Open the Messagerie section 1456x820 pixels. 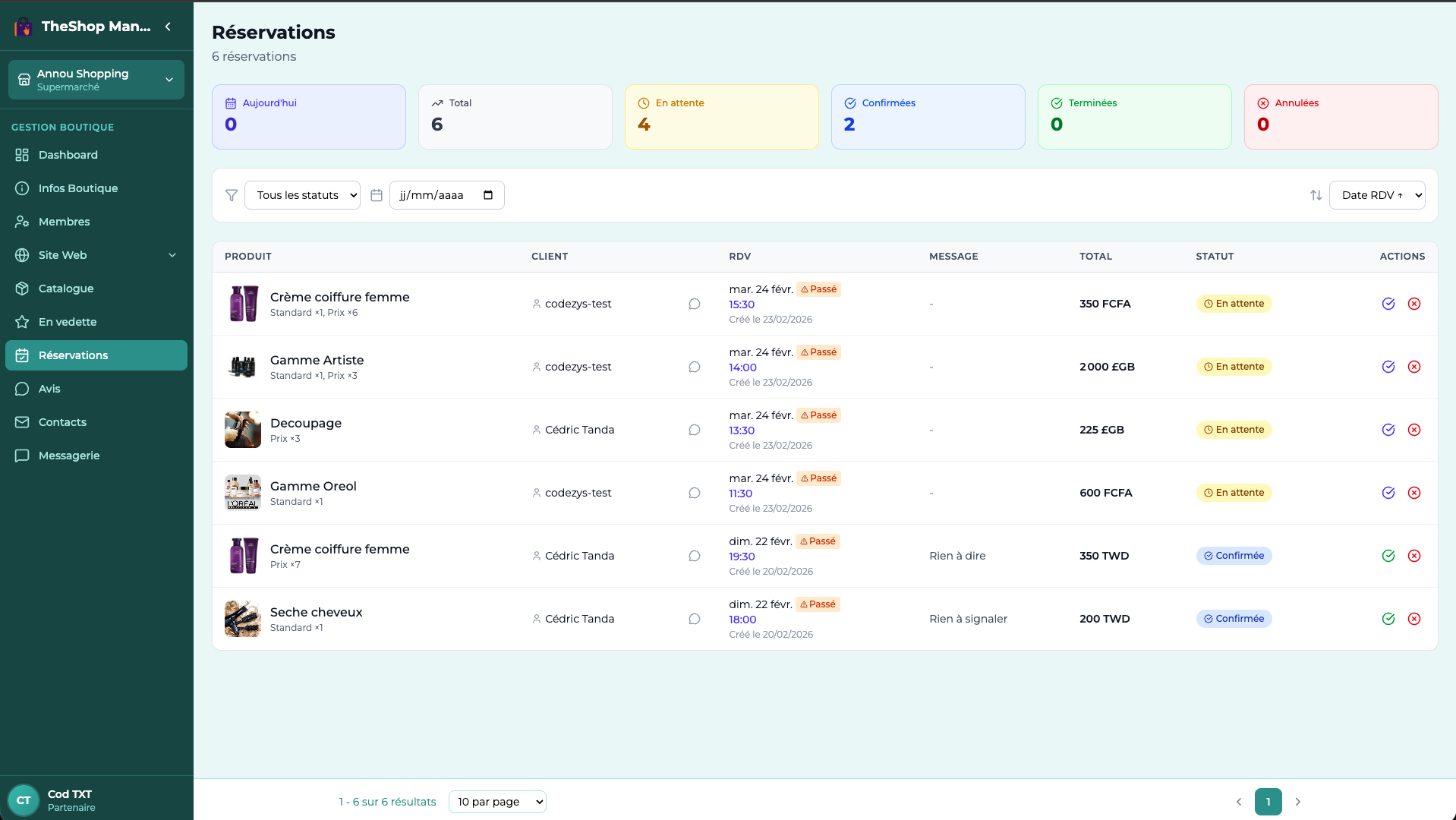[68, 456]
